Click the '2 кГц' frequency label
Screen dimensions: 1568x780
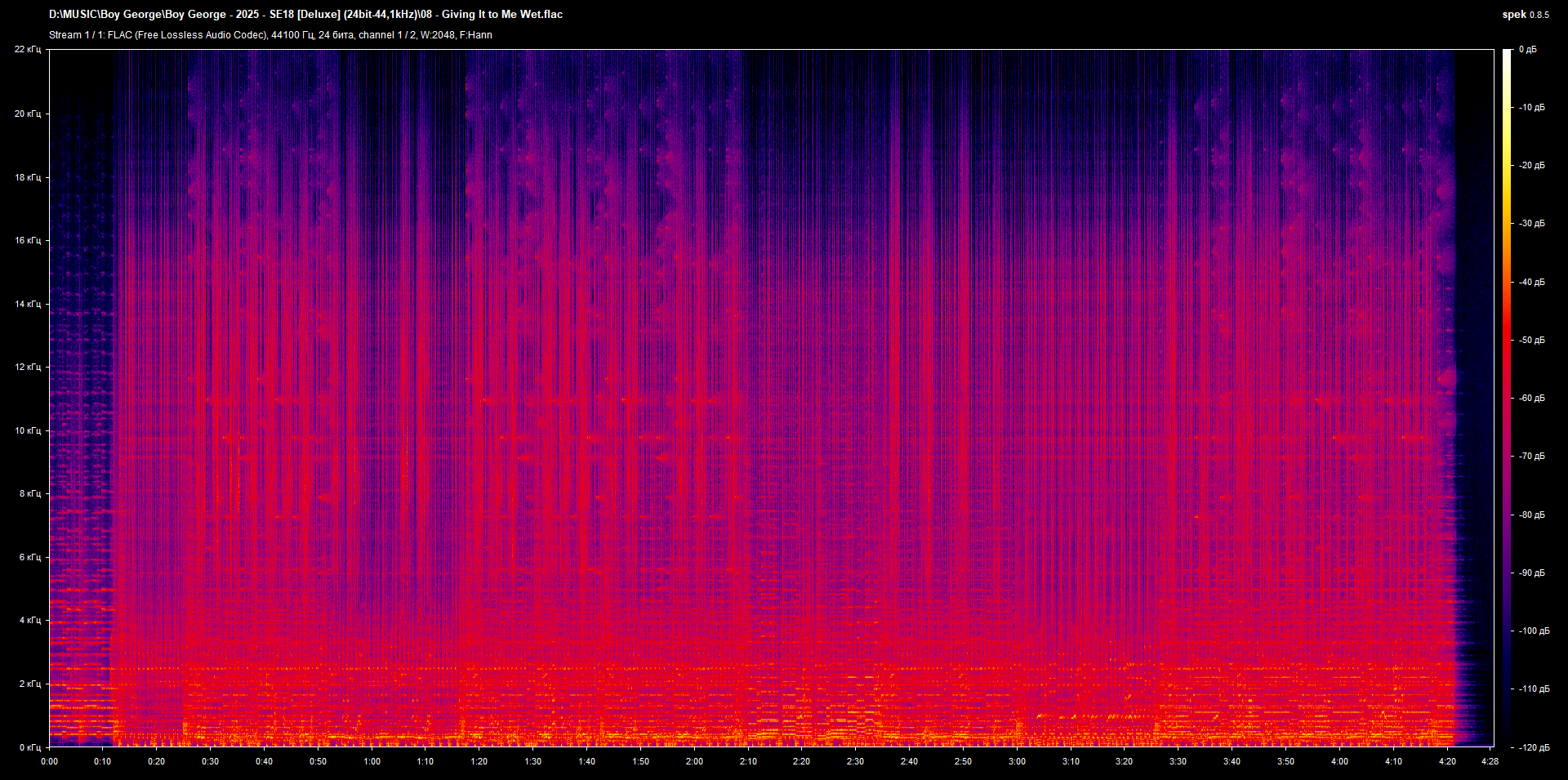tap(30, 684)
